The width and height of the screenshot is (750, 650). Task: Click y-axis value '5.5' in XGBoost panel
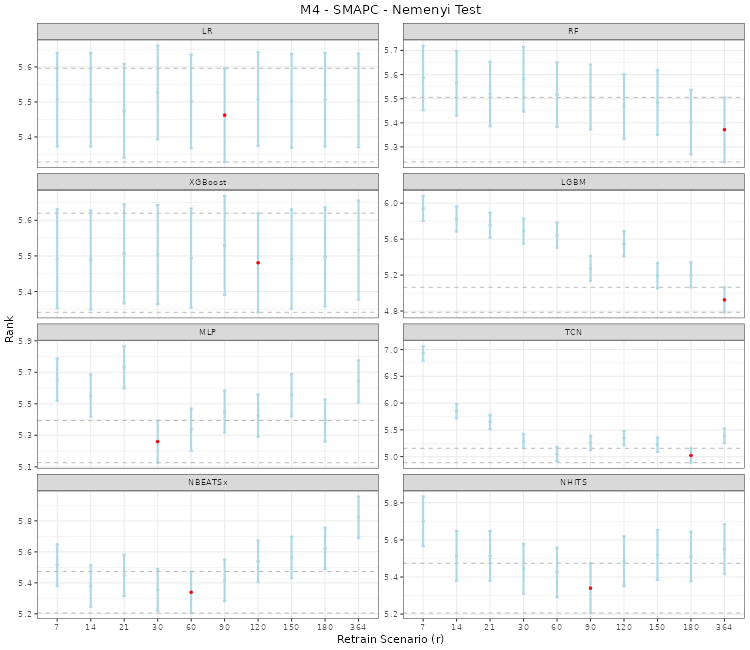click(x=25, y=256)
